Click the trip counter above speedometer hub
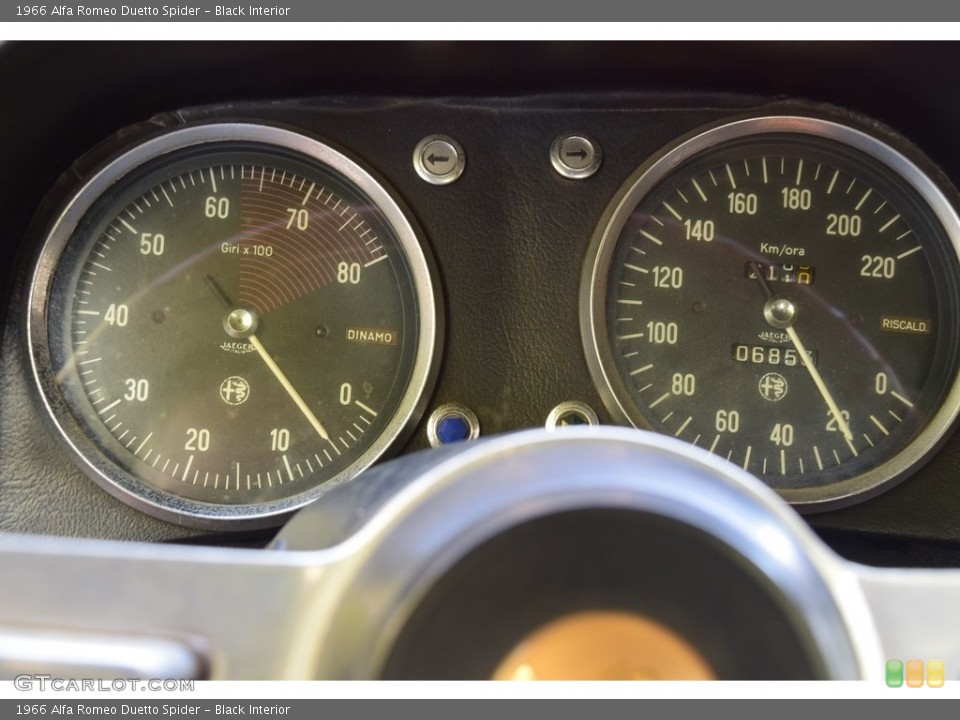960x720 pixels. (779, 272)
